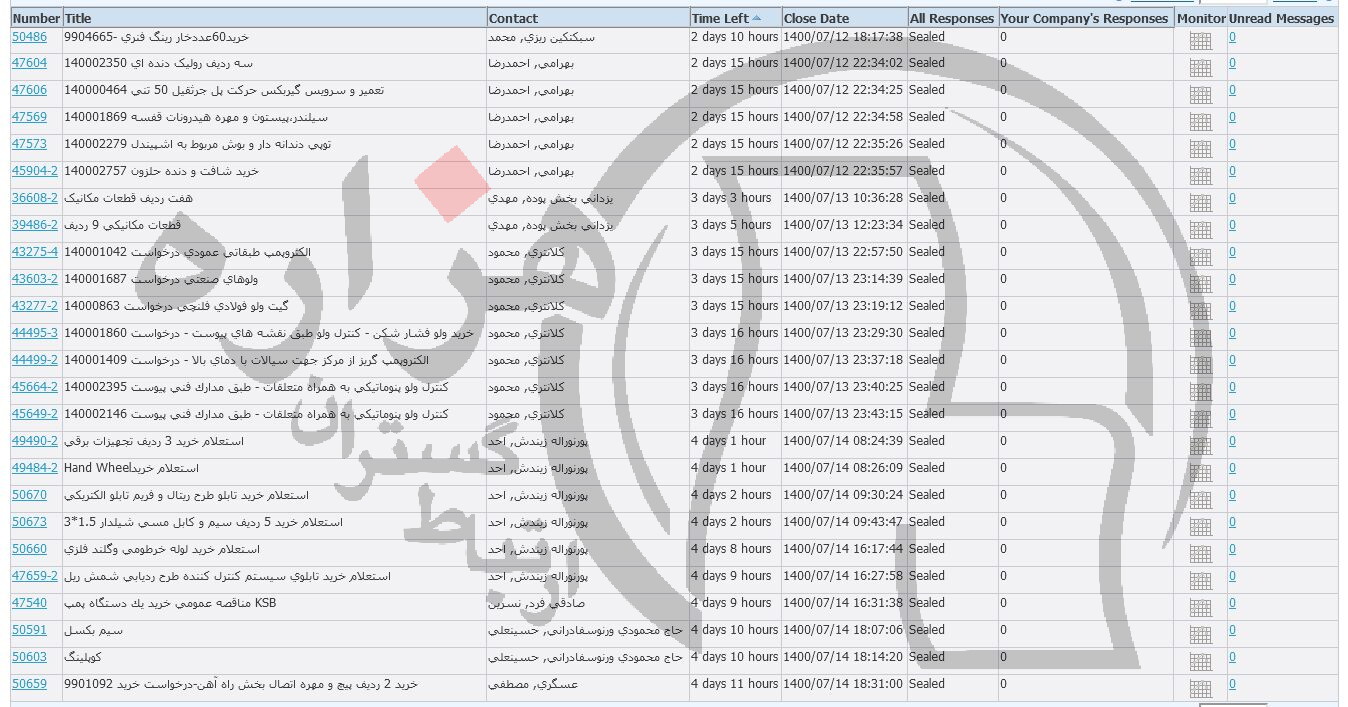
Task: Sort table by Close Date column
Action: [816, 18]
